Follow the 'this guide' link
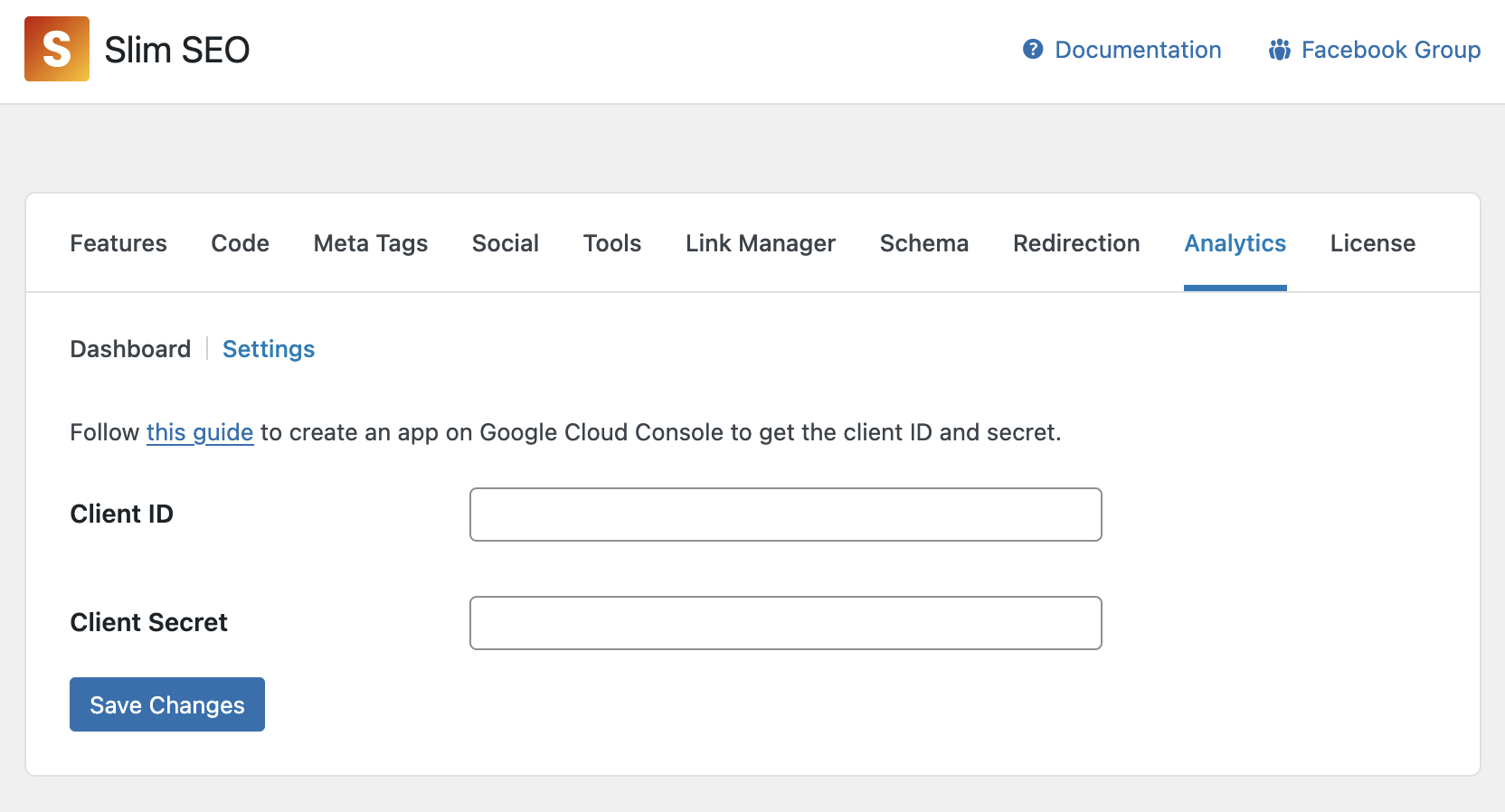 pyautogui.click(x=200, y=432)
